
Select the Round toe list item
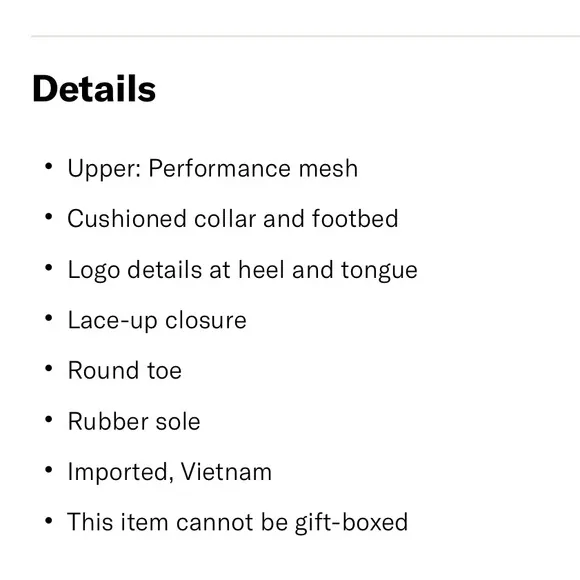125,370
